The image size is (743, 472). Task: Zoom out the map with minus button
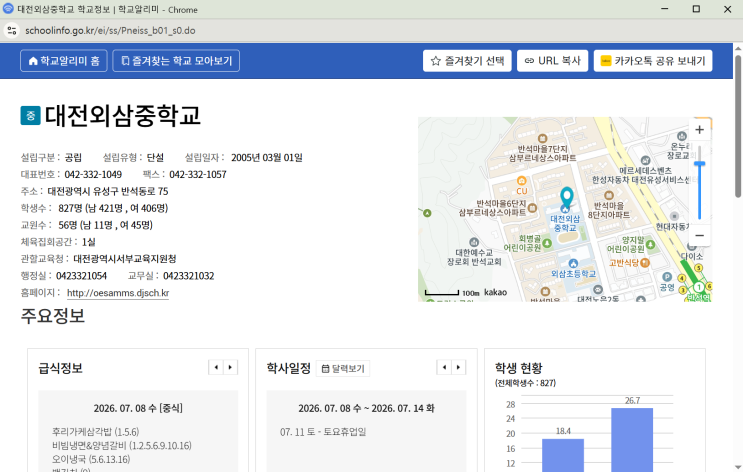click(x=699, y=236)
